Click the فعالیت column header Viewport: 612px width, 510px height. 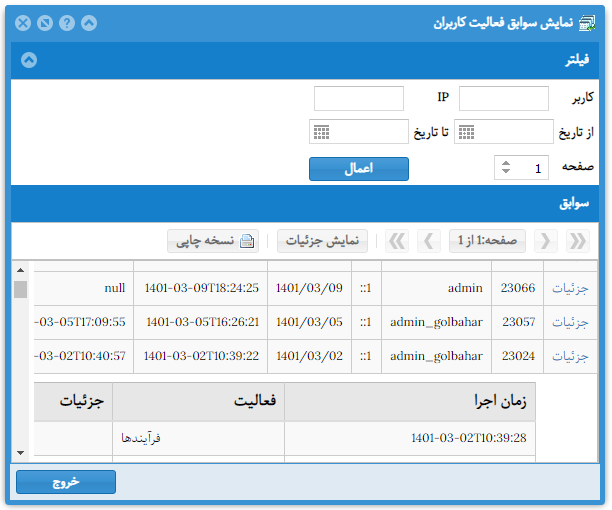point(198,402)
